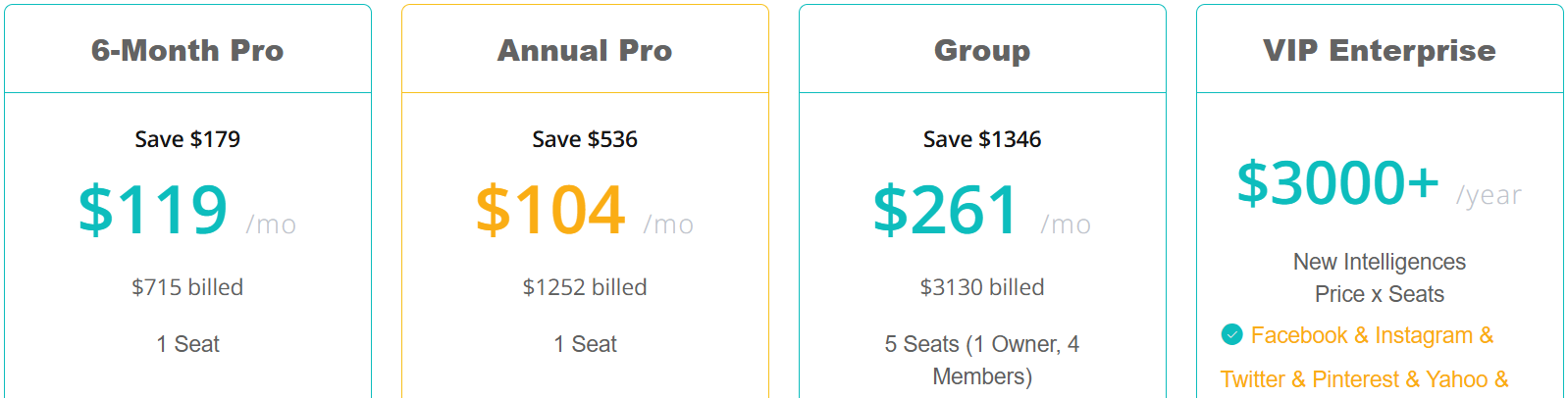
Task: Select the Annual Pro plan header
Action: point(585,50)
